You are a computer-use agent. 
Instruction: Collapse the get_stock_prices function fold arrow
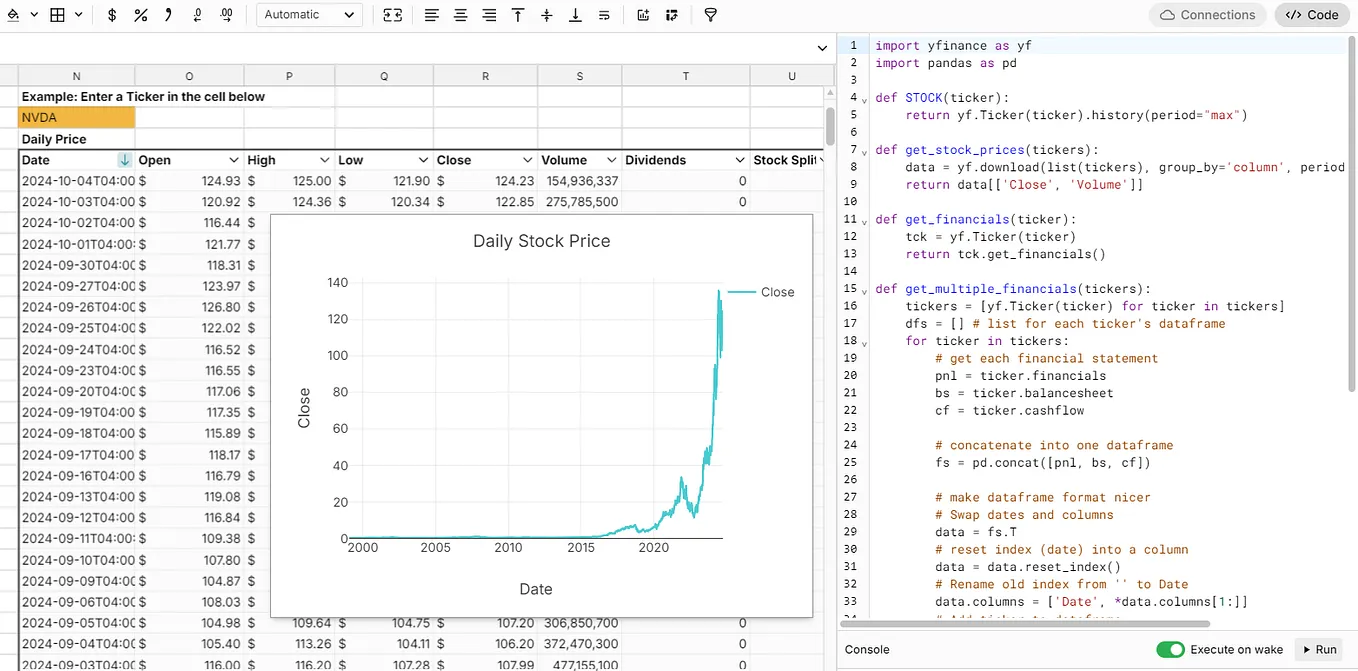click(865, 151)
